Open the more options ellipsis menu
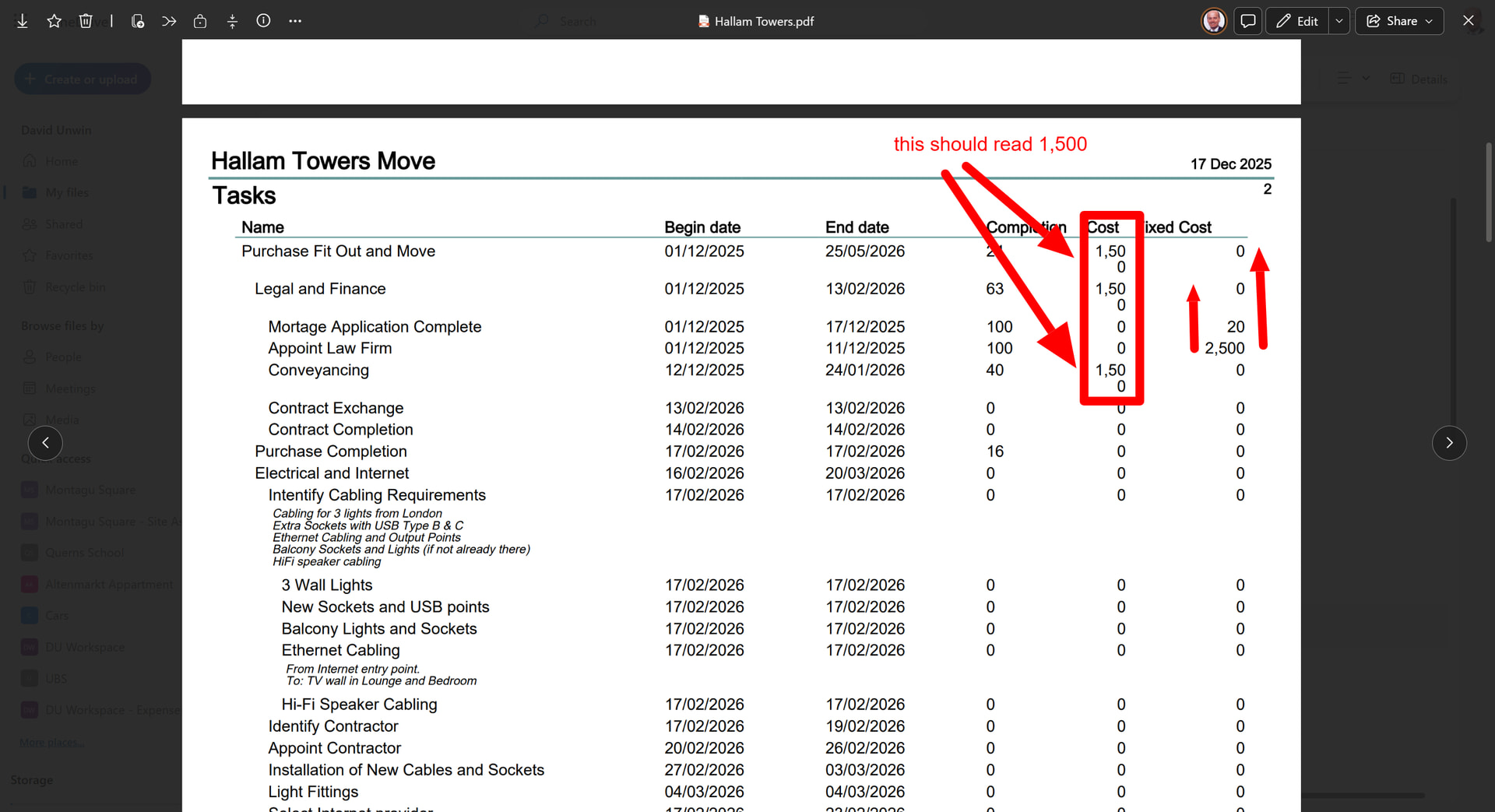 tap(295, 21)
